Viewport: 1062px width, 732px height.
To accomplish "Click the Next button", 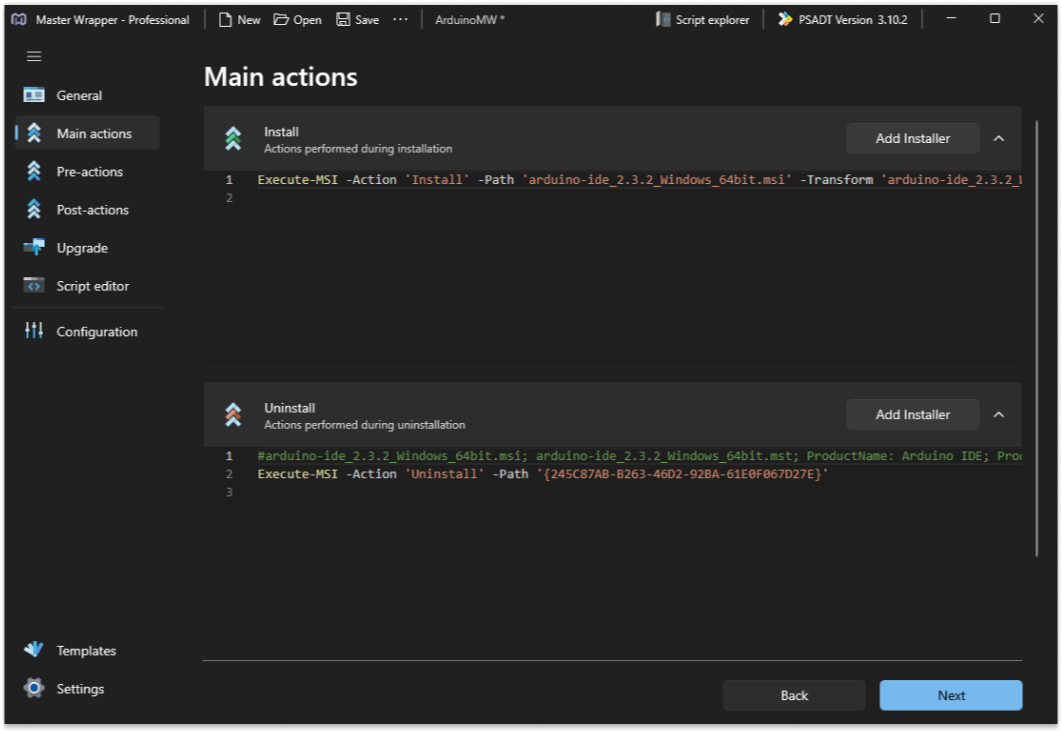I will (951, 695).
